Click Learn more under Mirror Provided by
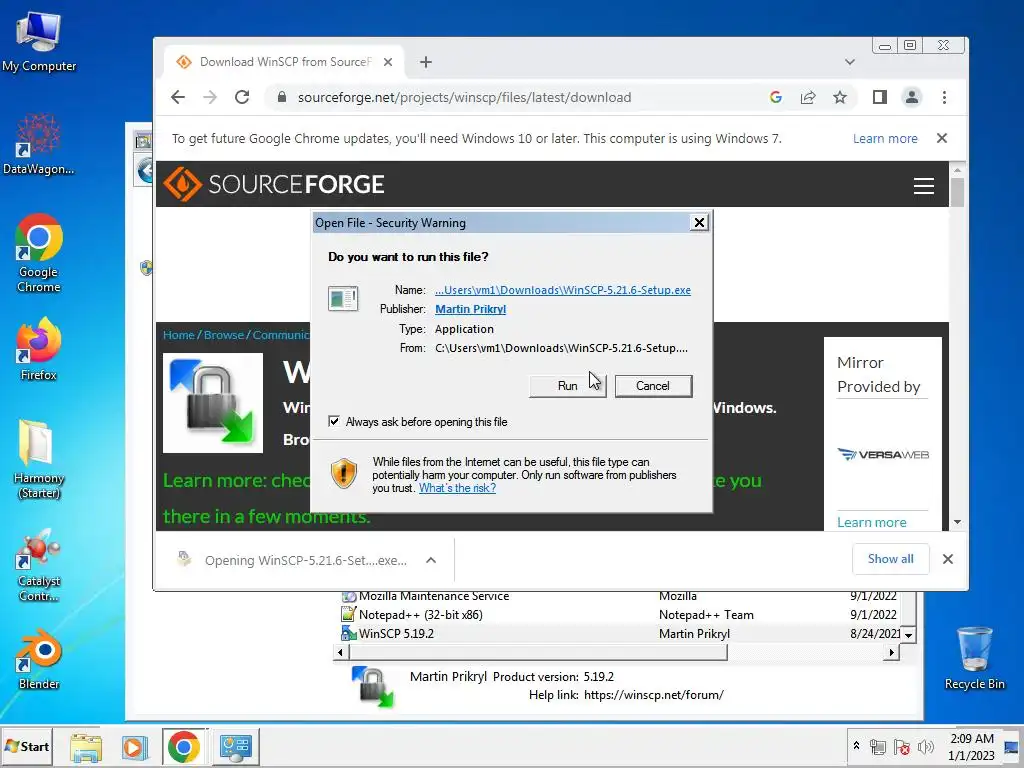The image size is (1024, 768). click(871, 522)
